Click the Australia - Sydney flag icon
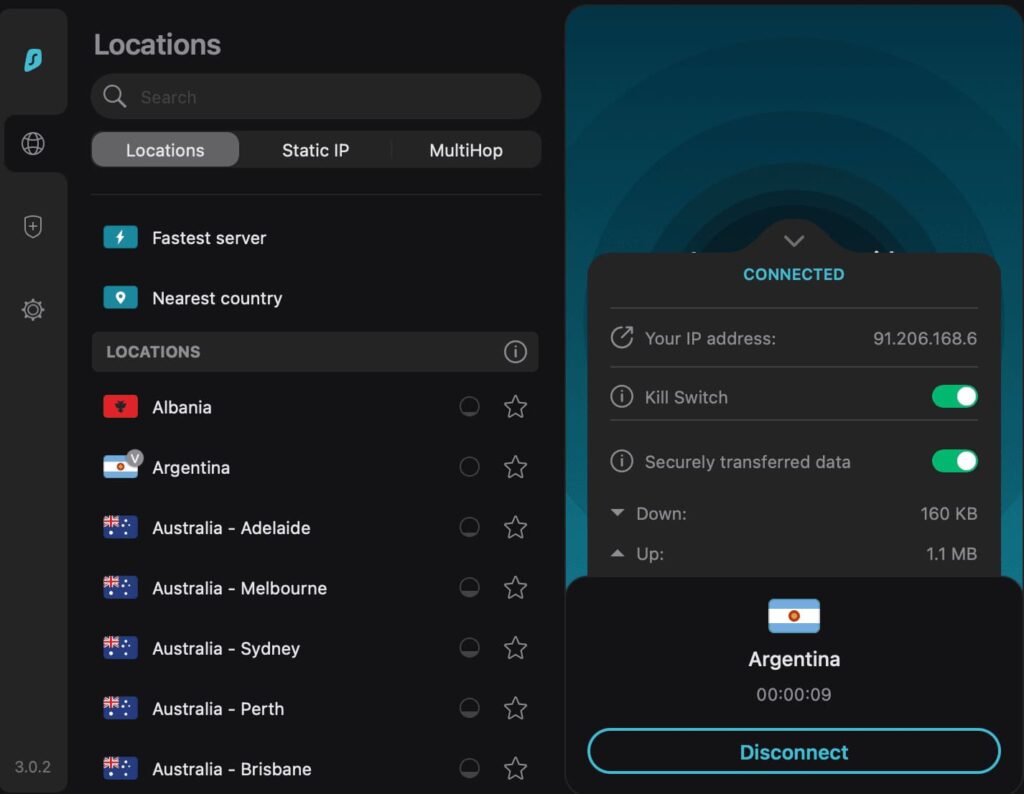 120,648
